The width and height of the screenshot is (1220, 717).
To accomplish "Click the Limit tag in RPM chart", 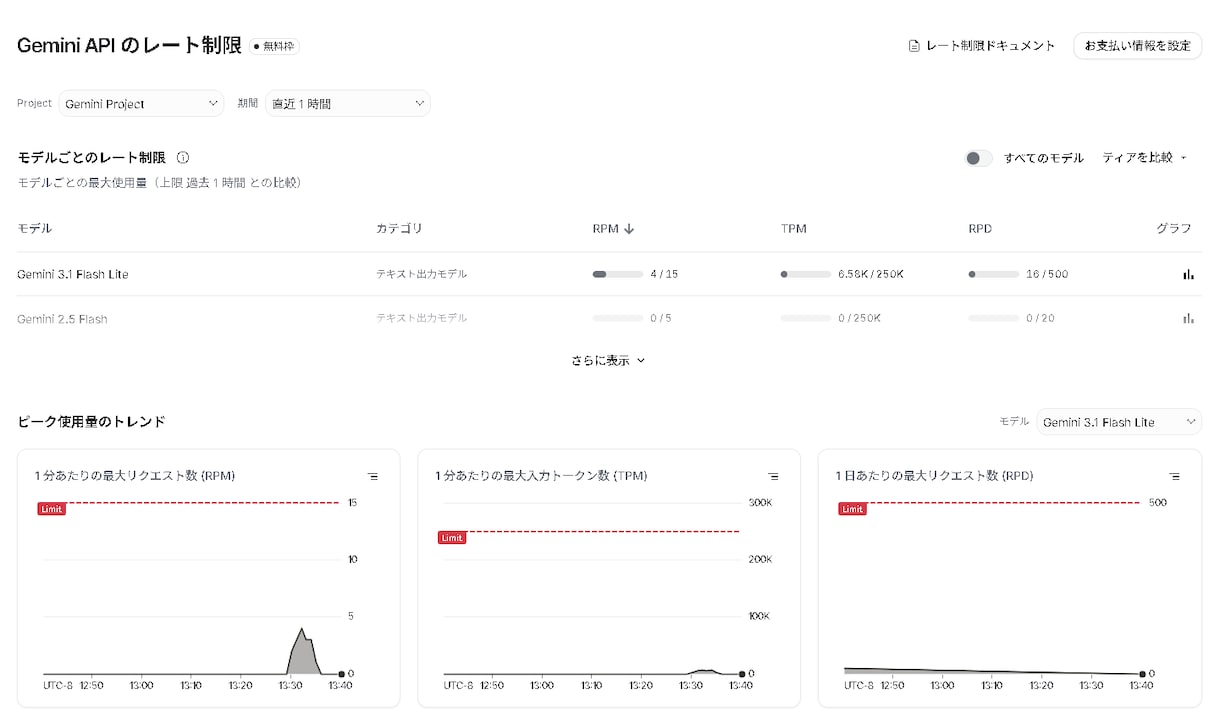I will click(x=52, y=509).
